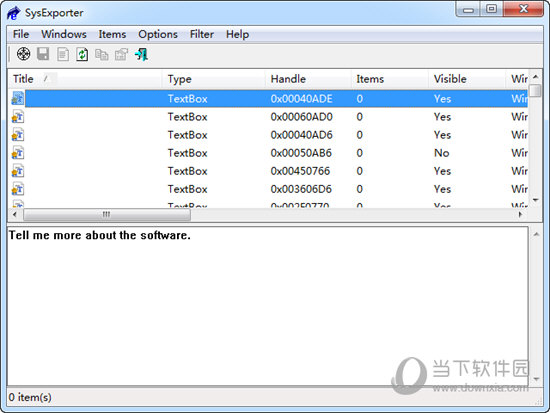Screen dimensions: 550x413
Task: Click the floppy disk save icon
Action: click(43, 54)
